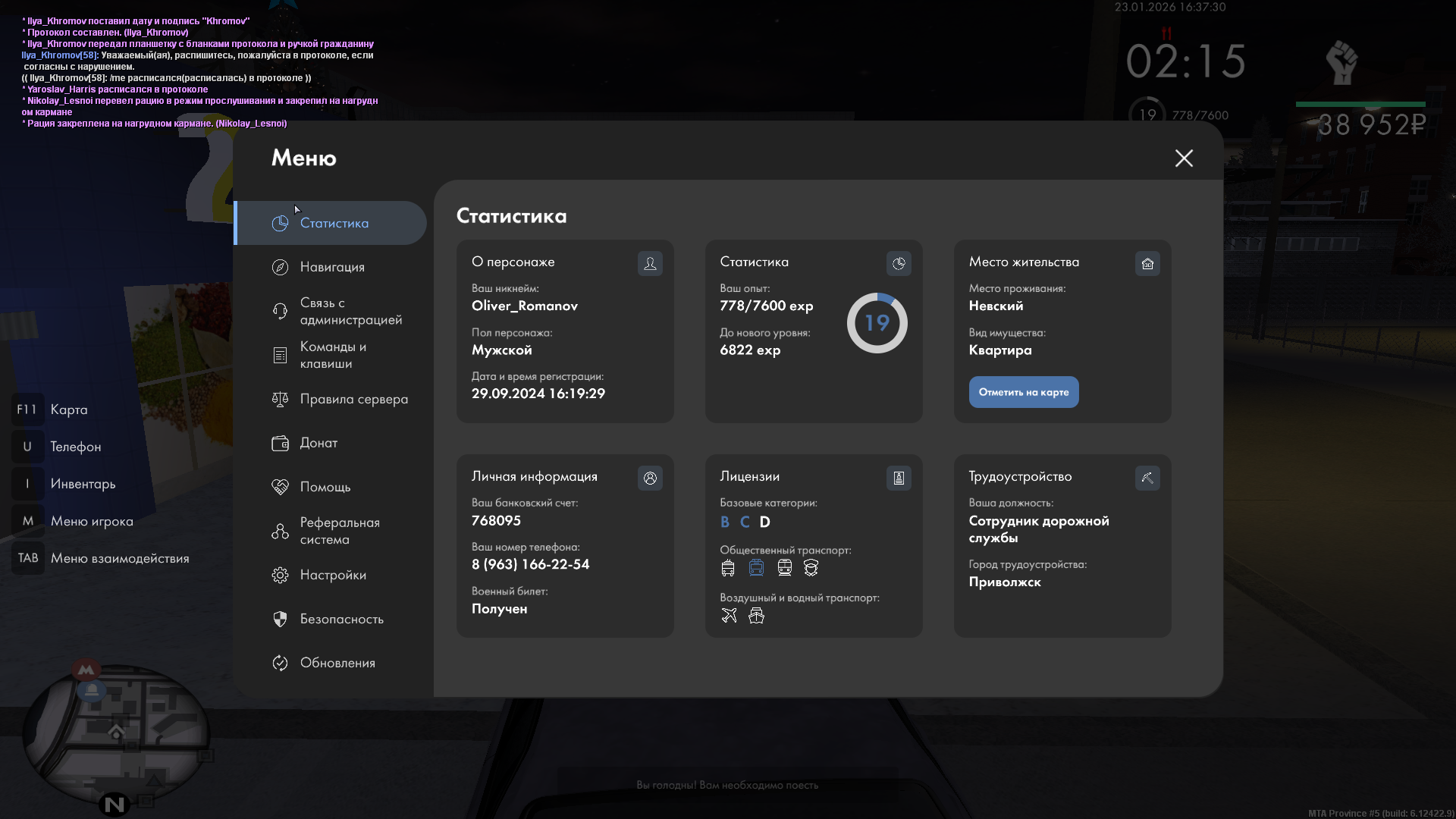
Task: Click the airplane license icon
Action: pyautogui.click(x=729, y=616)
